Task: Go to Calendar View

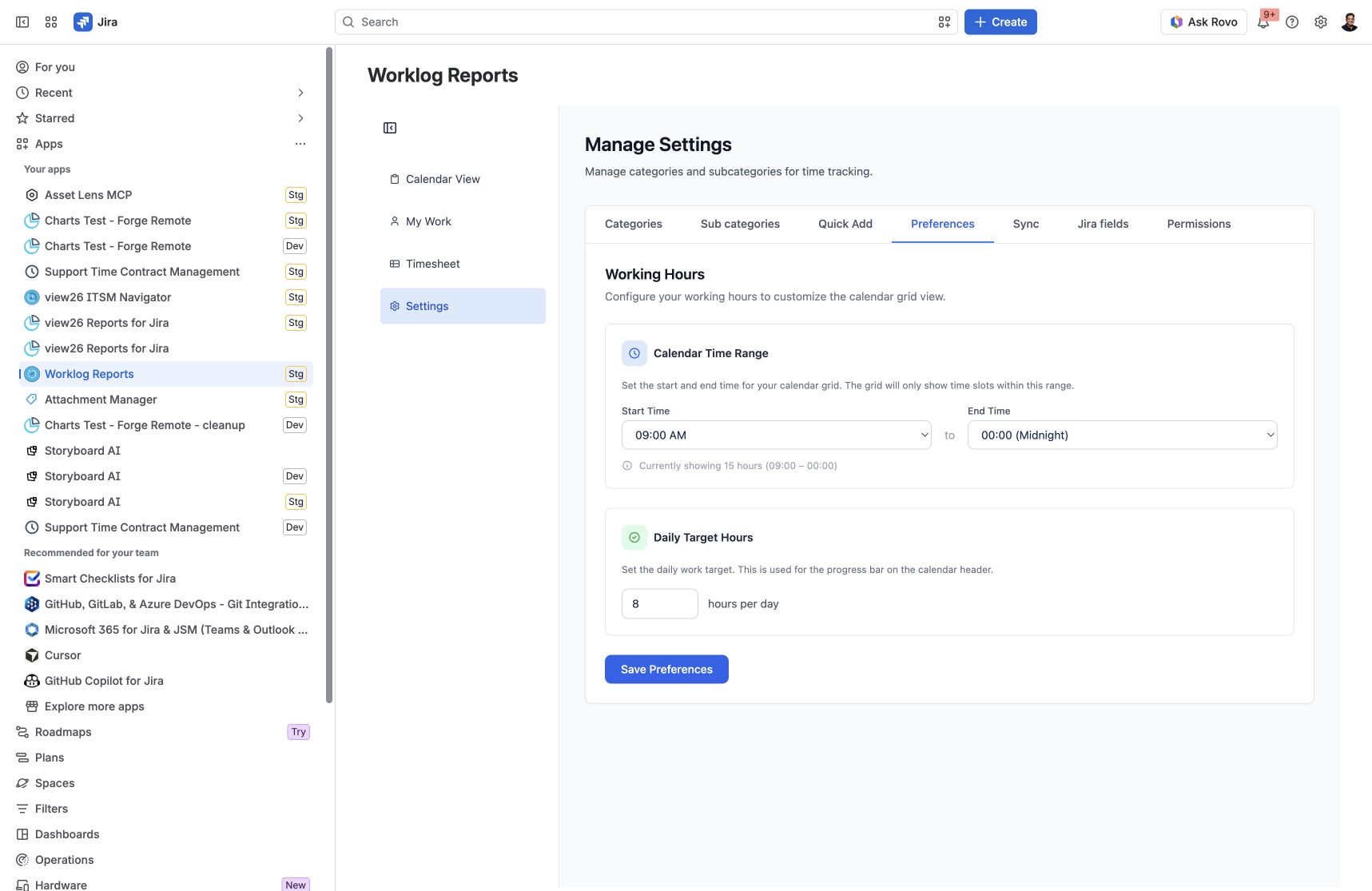Action: click(x=463, y=179)
